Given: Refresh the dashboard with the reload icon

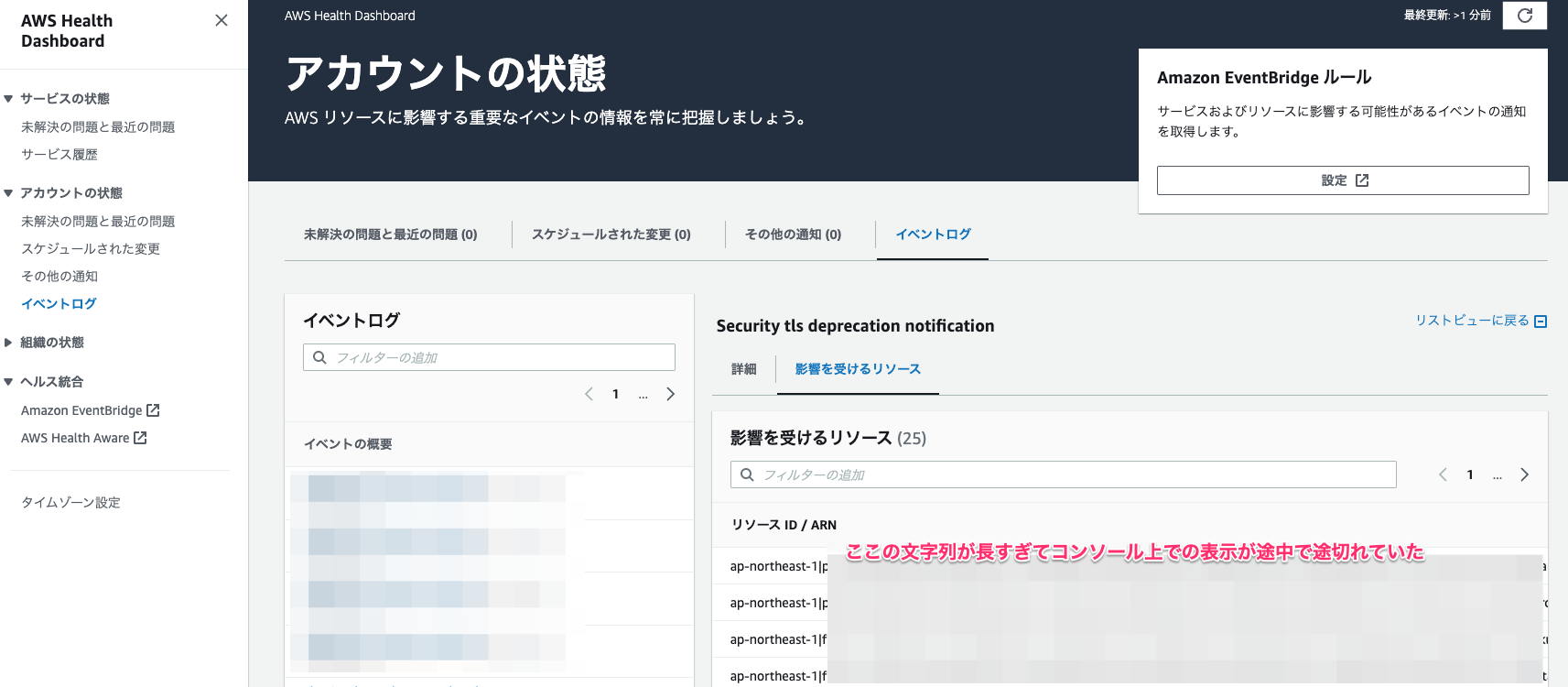Looking at the screenshot, I should pyautogui.click(x=1525, y=16).
